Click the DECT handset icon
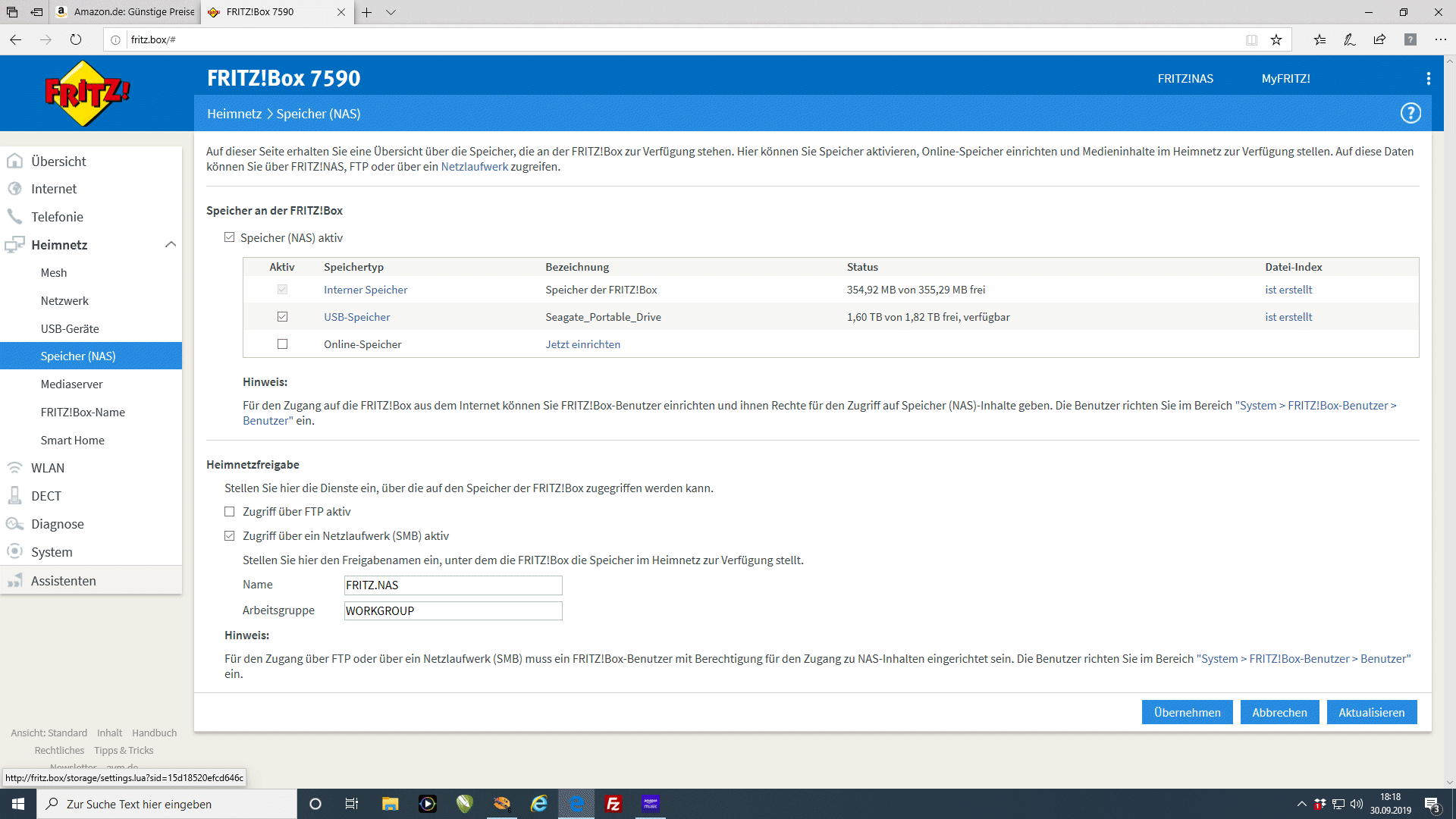1456x819 pixels. click(14, 496)
